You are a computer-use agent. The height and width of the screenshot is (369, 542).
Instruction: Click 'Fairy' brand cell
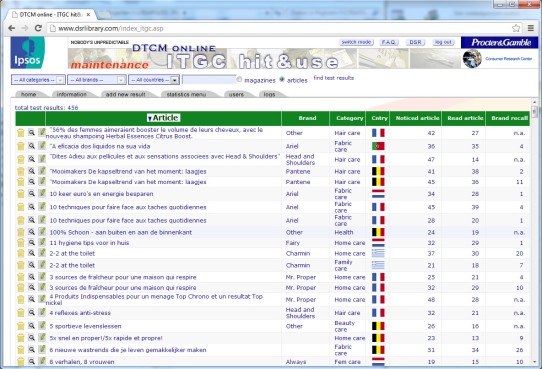coord(293,243)
